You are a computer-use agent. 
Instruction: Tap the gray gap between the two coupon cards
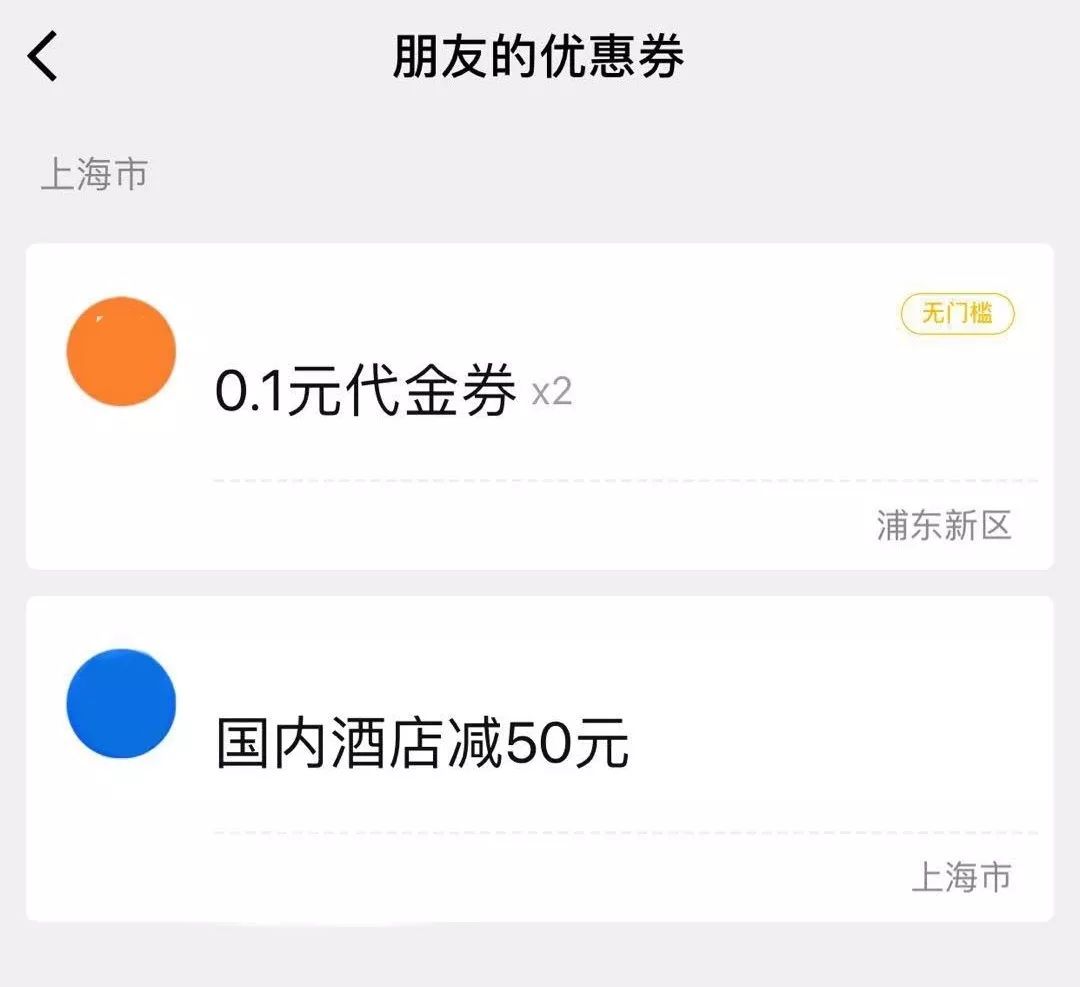click(x=540, y=583)
